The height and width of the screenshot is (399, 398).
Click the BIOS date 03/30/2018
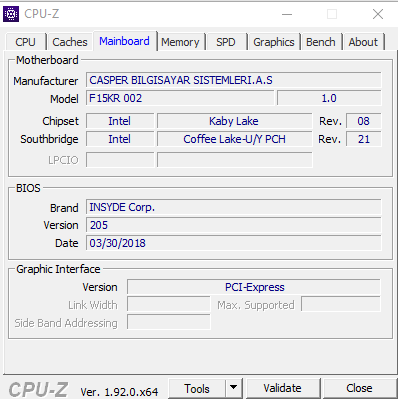coord(234,243)
